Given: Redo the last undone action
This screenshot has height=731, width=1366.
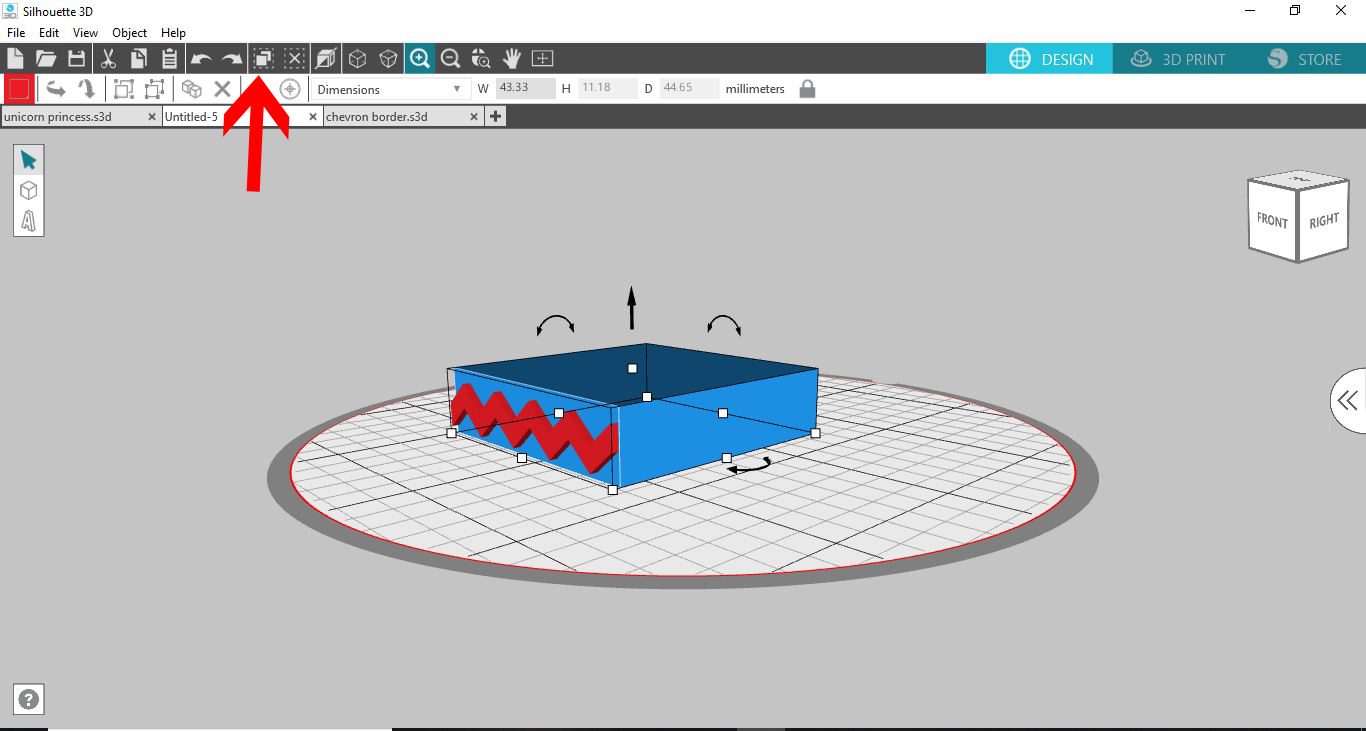Looking at the screenshot, I should (x=231, y=59).
